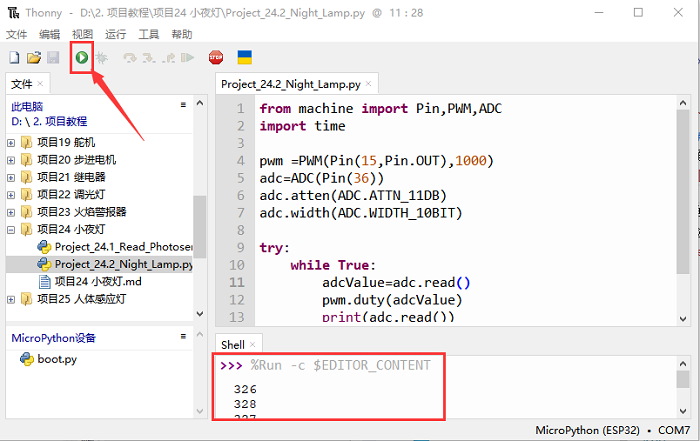Expand the 项目25 人体感应灯 folder
Image resolution: width=700 pixels, height=441 pixels.
11,299
